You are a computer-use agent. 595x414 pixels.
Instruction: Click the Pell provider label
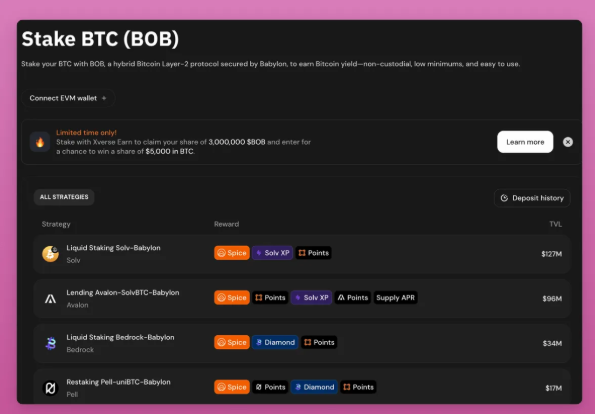coord(72,395)
